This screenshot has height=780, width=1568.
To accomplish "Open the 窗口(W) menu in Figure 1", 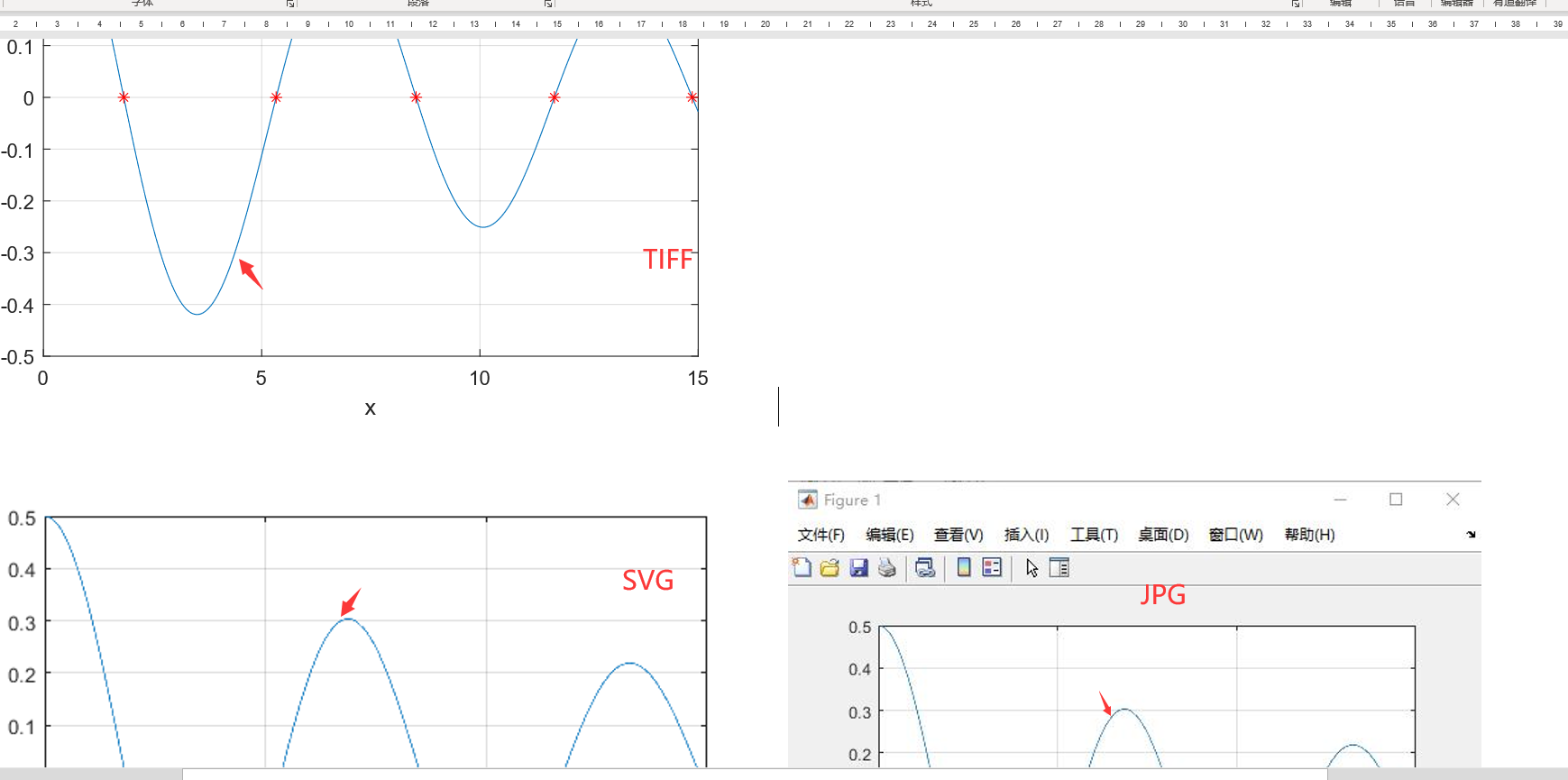I will [x=1235, y=535].
